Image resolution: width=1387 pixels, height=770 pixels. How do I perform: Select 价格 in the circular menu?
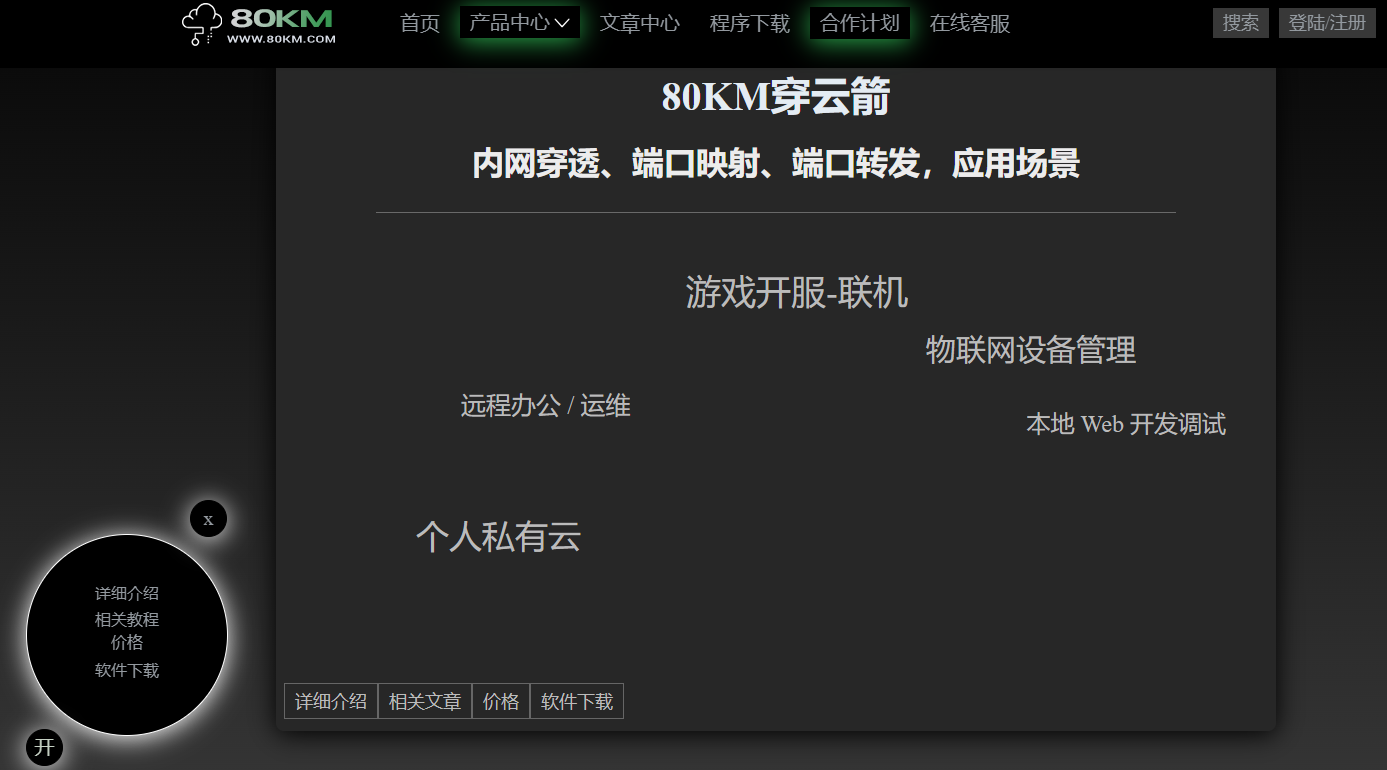click(127, 642)
